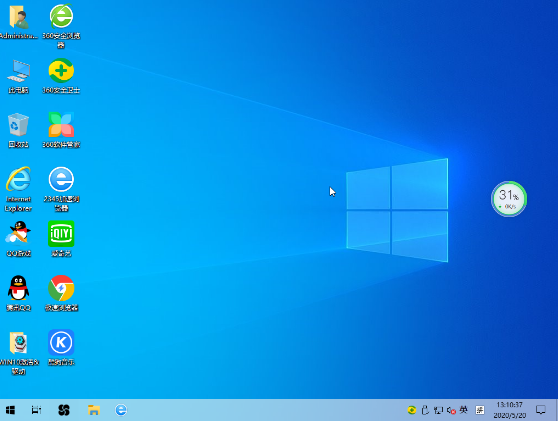The image size is (558, 421).
Task: Select the 2345 accelerated browser icon
Action: (61, 179)
